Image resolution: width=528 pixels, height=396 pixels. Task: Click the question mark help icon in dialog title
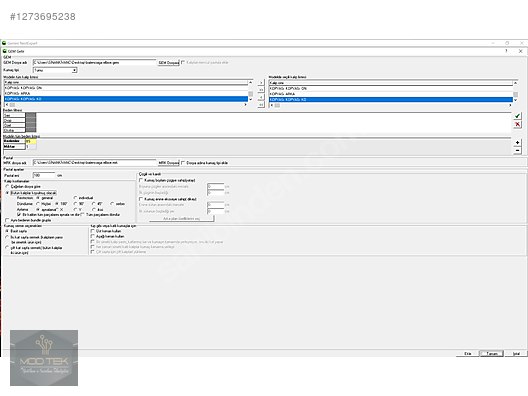click(506, 51)
